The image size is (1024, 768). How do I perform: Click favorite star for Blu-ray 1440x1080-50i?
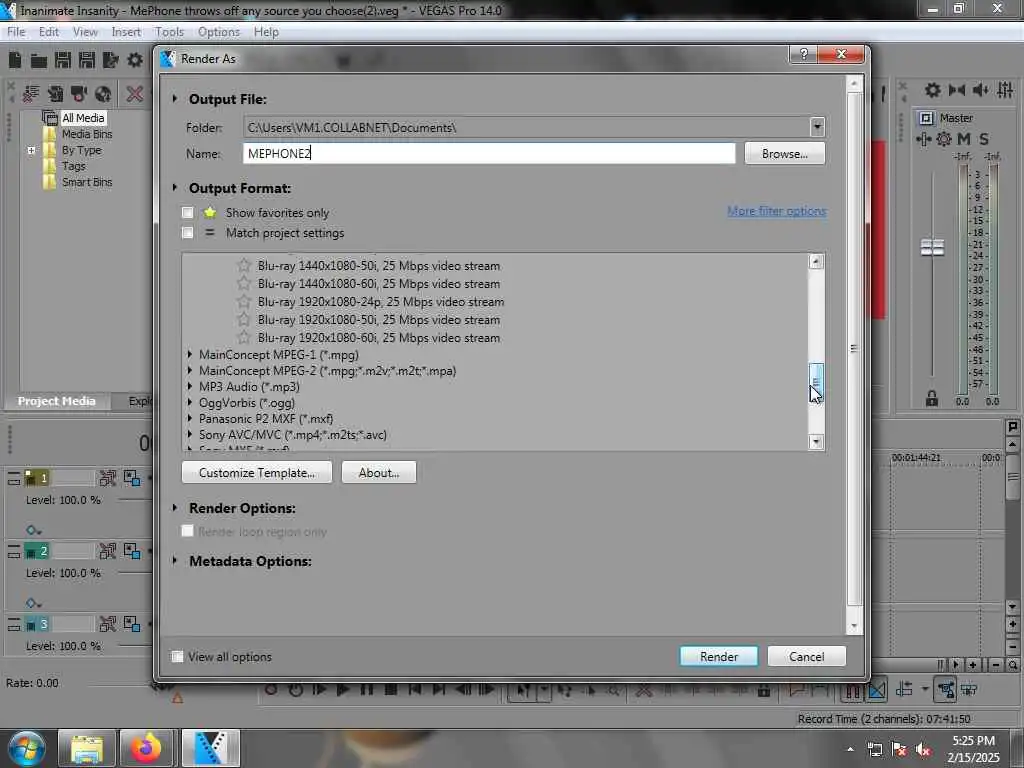244,266
